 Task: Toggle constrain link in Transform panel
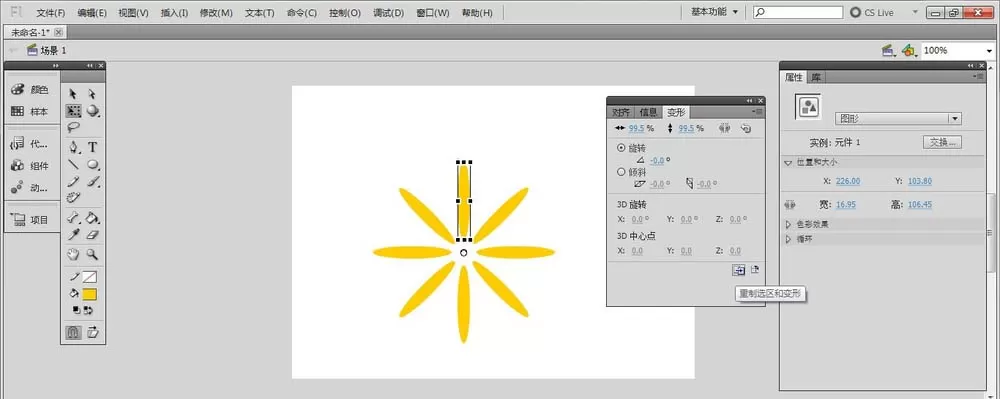[724, 128]
